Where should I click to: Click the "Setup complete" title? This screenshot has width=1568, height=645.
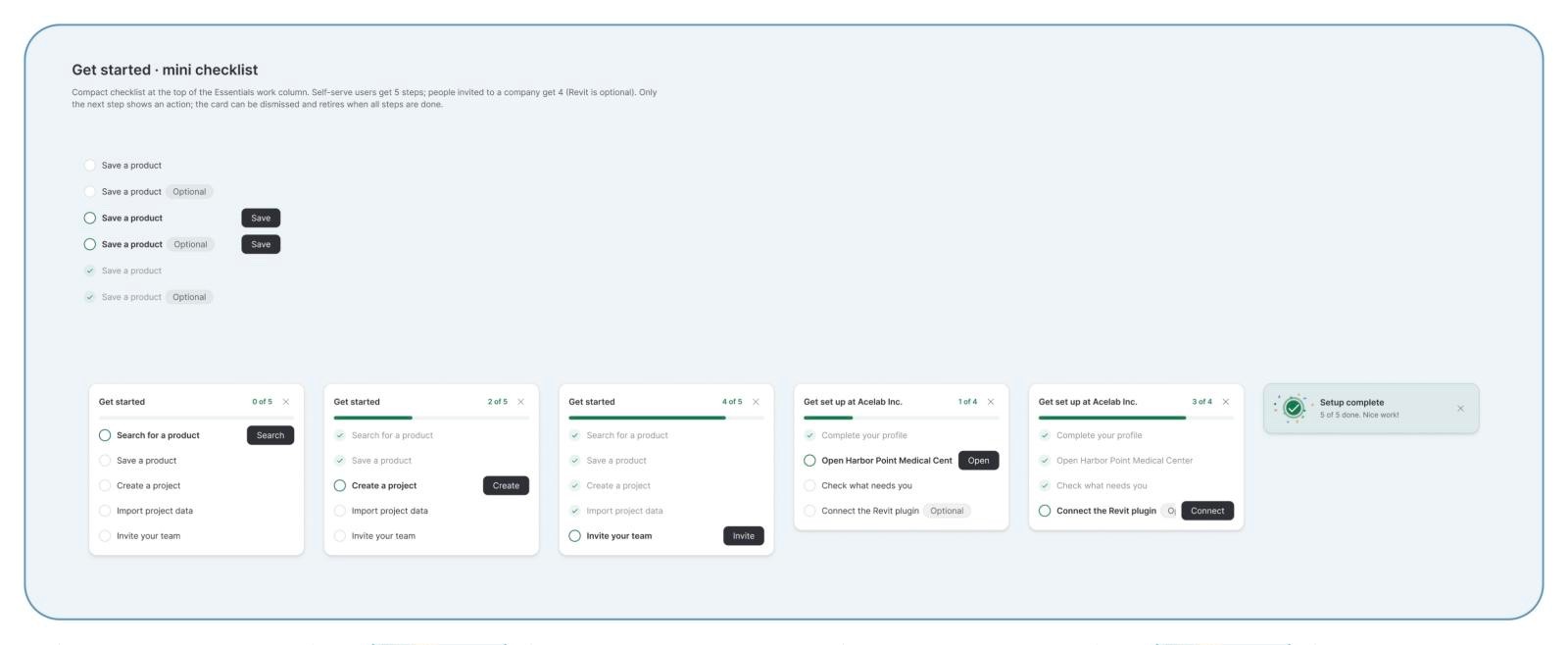pos(1352,402)
